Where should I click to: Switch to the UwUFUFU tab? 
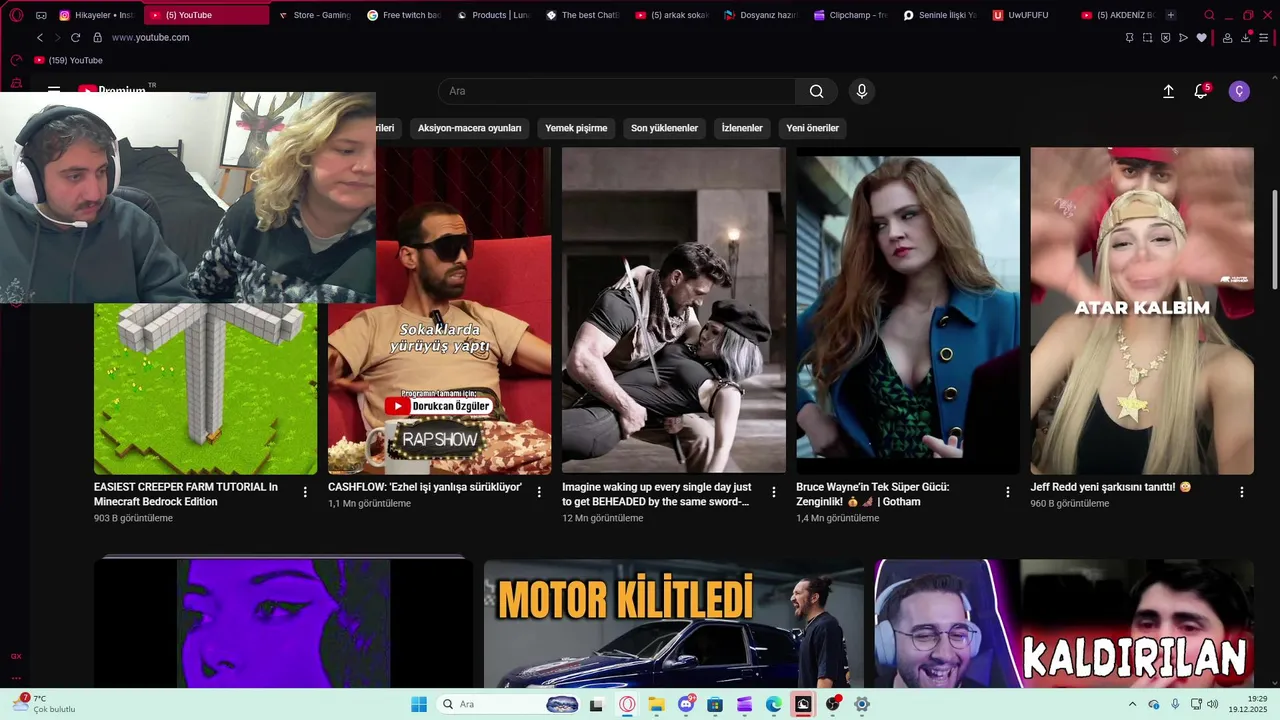coord(1029,15)
